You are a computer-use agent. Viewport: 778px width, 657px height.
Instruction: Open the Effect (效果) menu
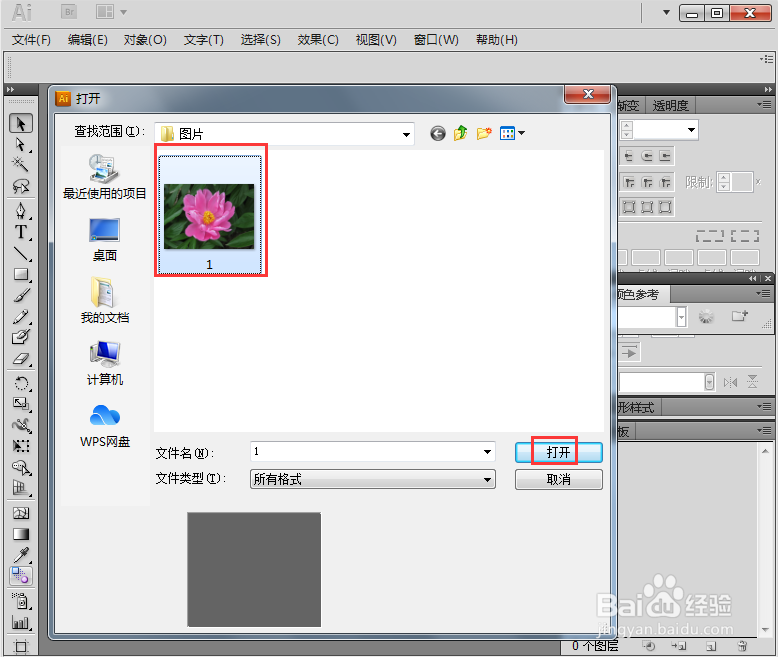pos(318,40)
